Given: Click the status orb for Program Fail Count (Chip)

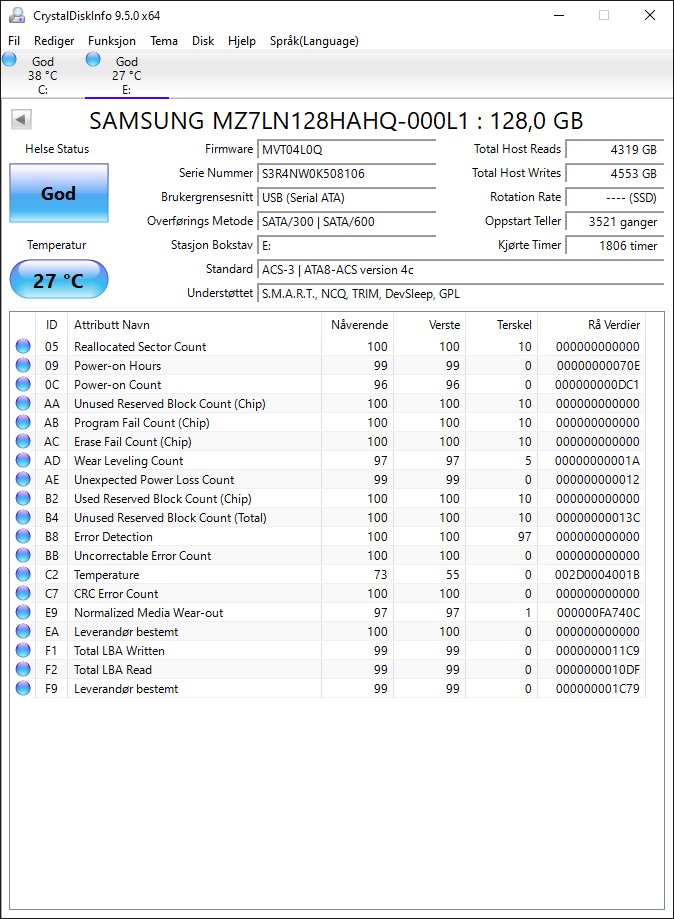Looking at the screenshot, I should [x=23, y=423].
